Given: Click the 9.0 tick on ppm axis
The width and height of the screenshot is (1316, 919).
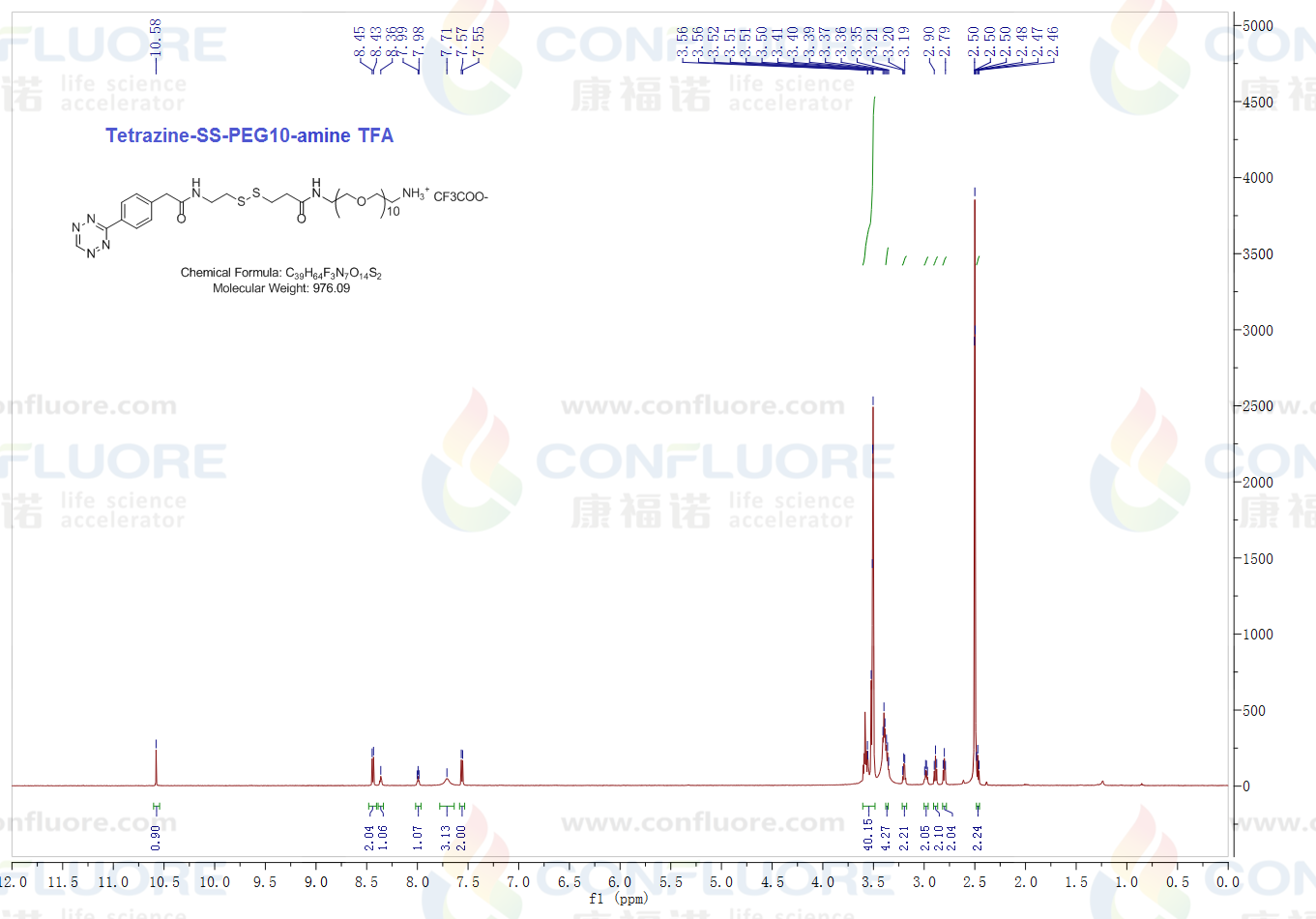Looking at the screenshot, I should (315, 882).
